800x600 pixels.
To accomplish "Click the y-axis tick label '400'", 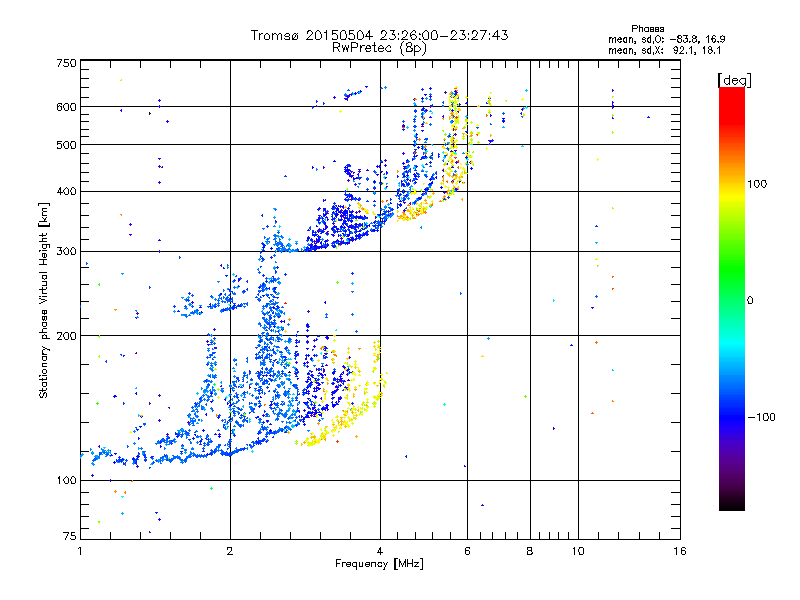I will point(66,192).
